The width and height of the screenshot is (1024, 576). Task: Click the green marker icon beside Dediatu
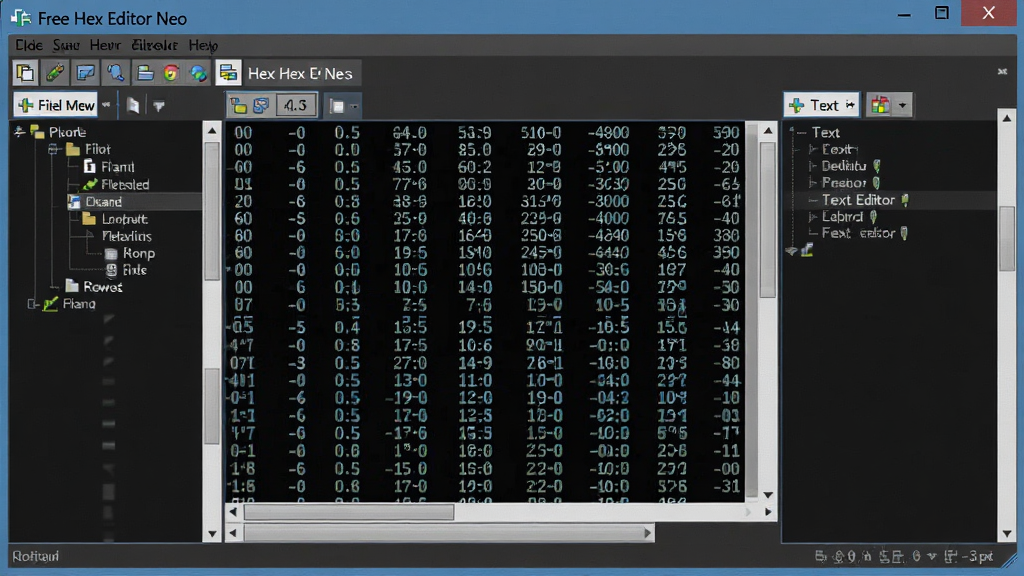click(x=876, y=166)
